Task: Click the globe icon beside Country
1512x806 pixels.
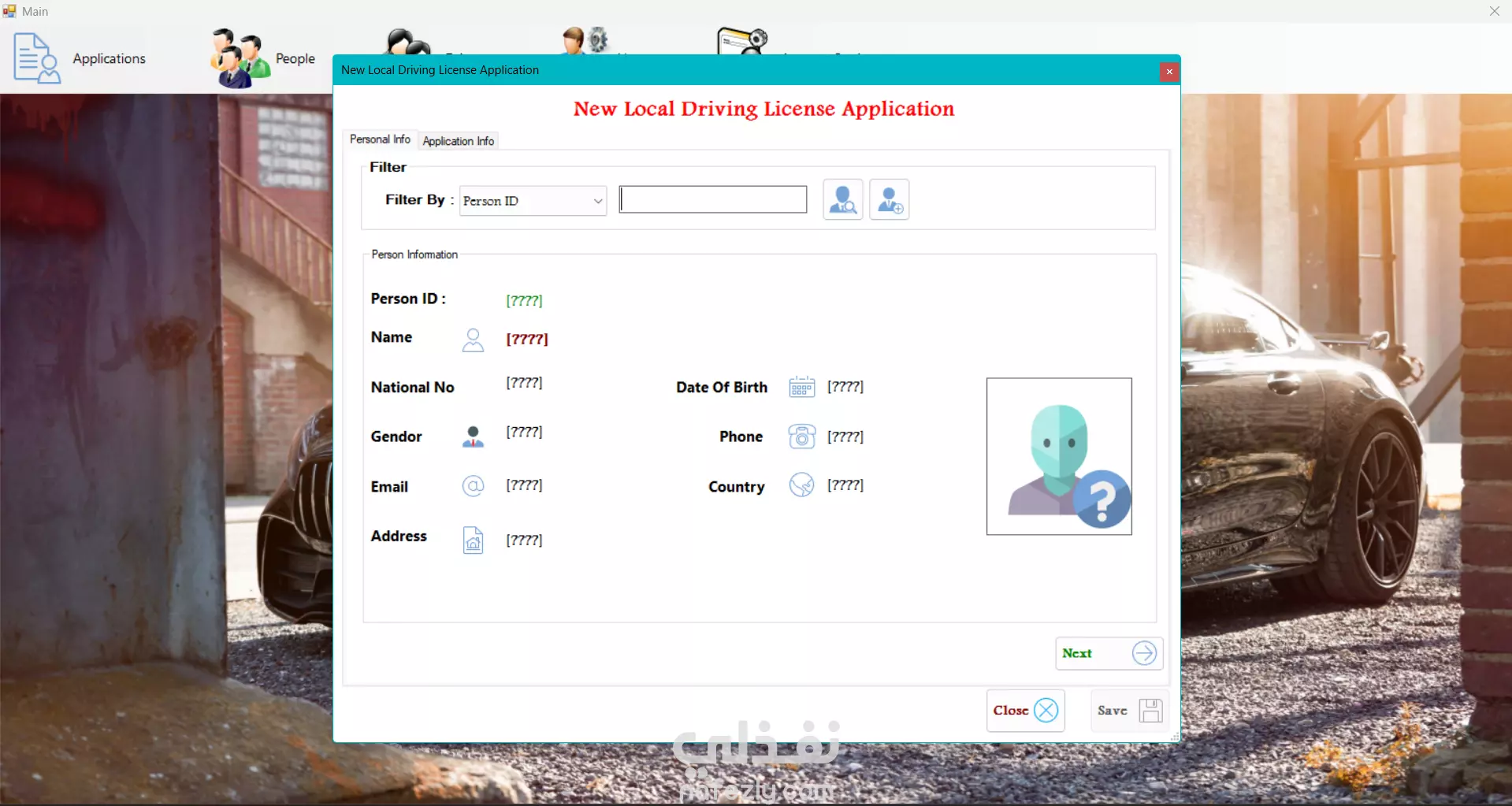Action: 802,485
